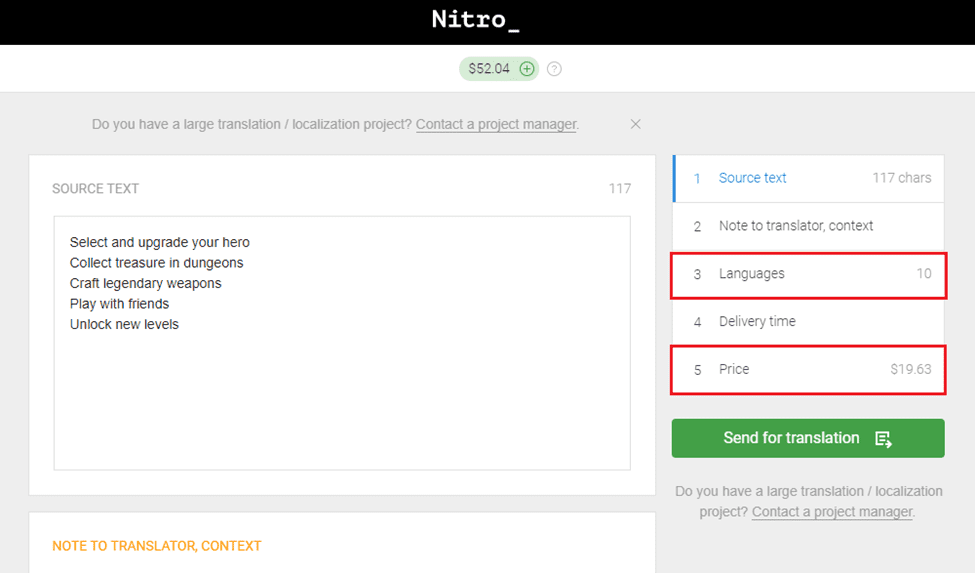Place cursor on "Unlock new levels" line

[x=124, y=324]
